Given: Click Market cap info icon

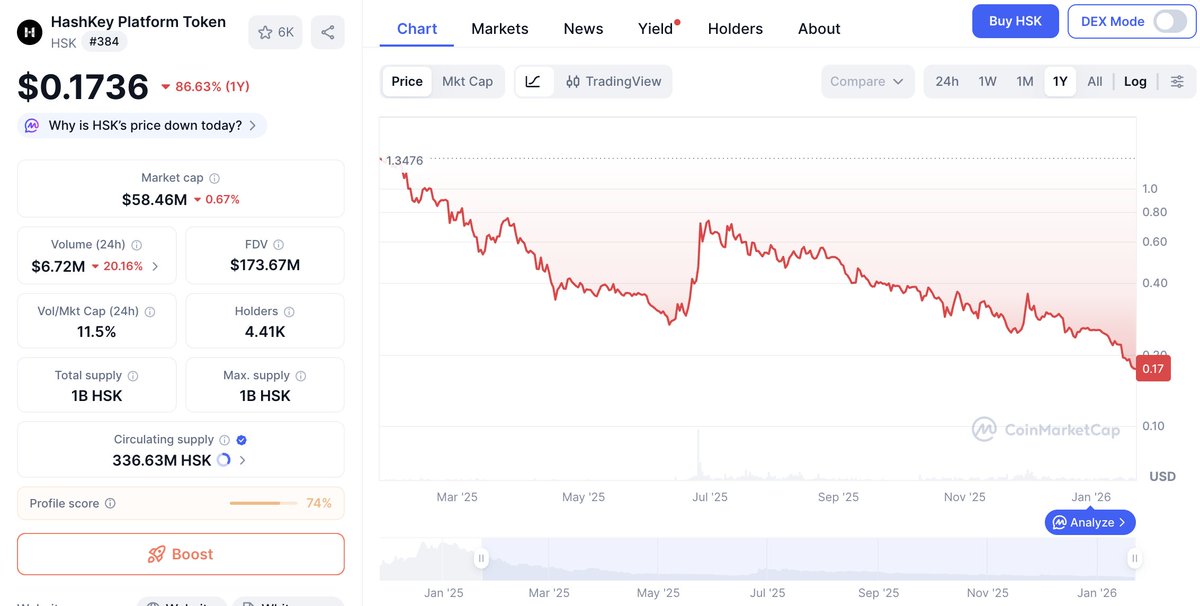Looking at the screenshot, I should [x=214, y=178].
